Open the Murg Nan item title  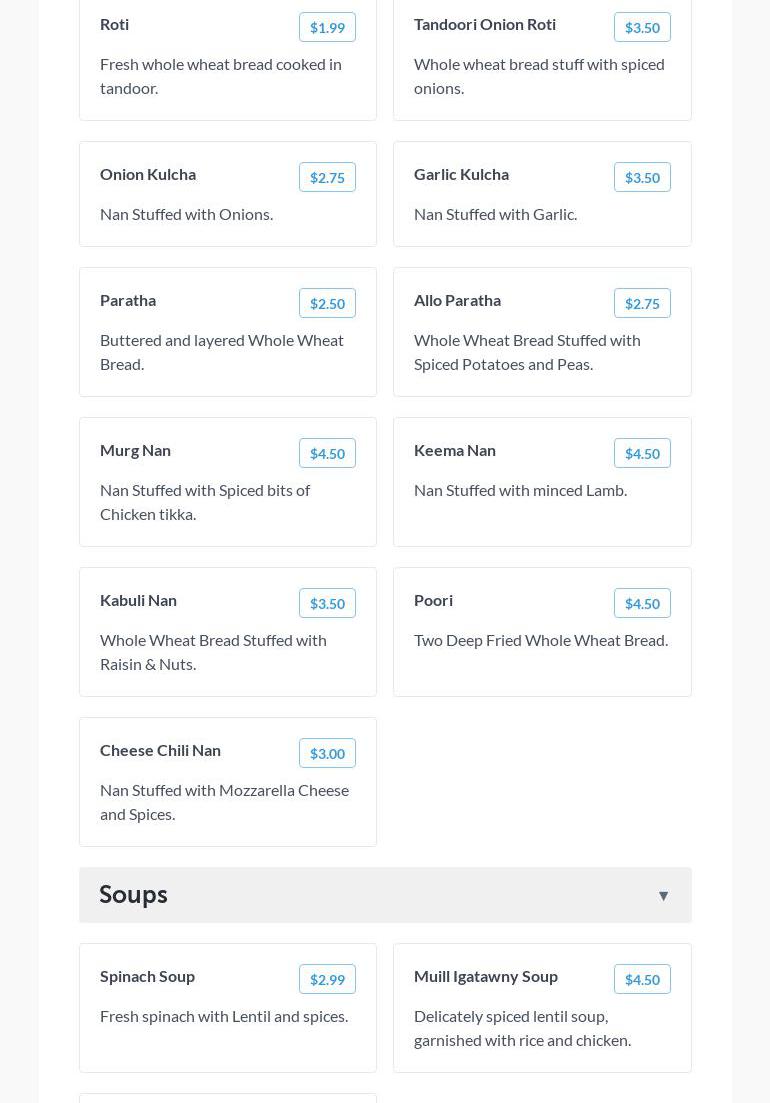135,450
